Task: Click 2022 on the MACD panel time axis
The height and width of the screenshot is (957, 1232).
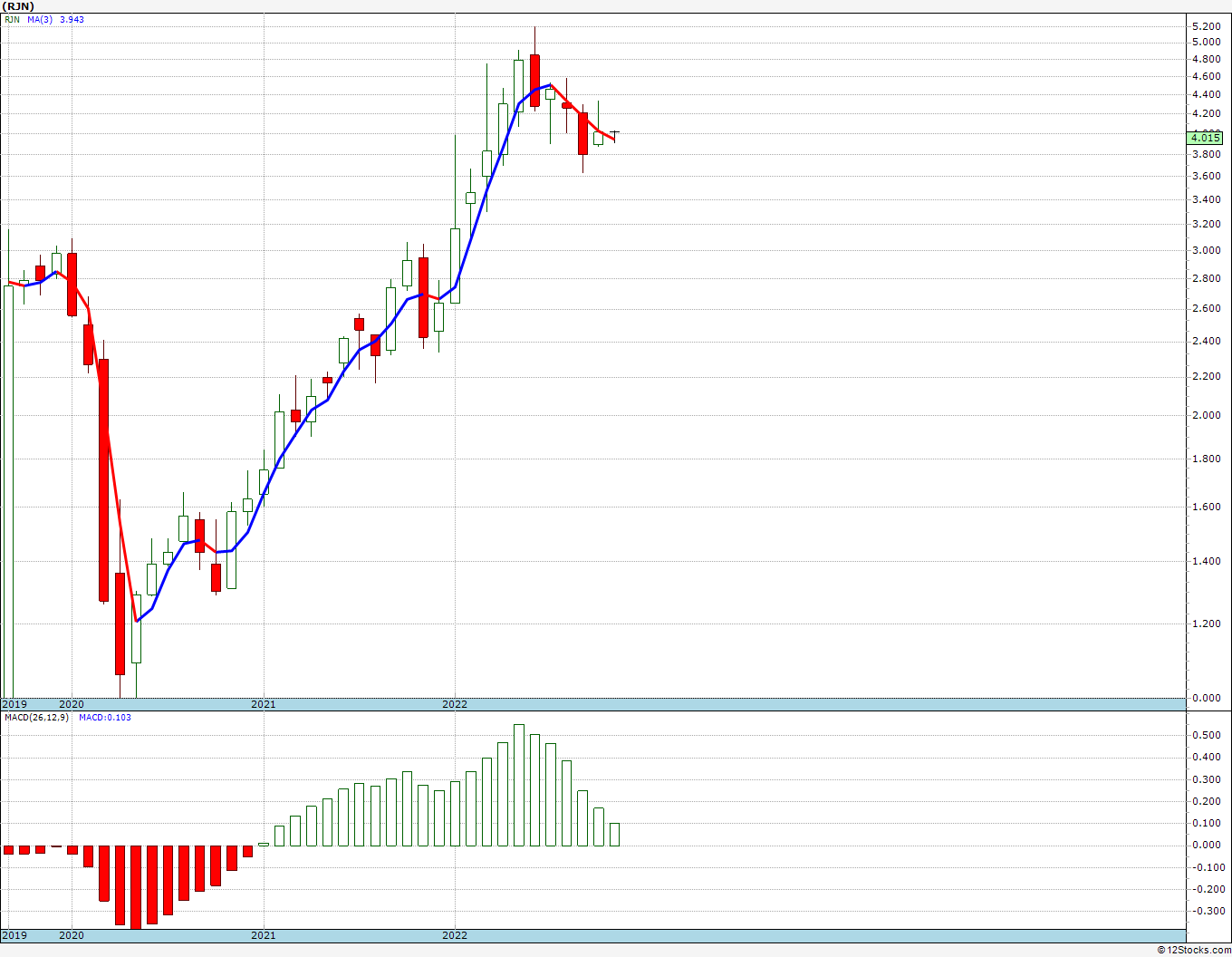Action: coord(455,935)
